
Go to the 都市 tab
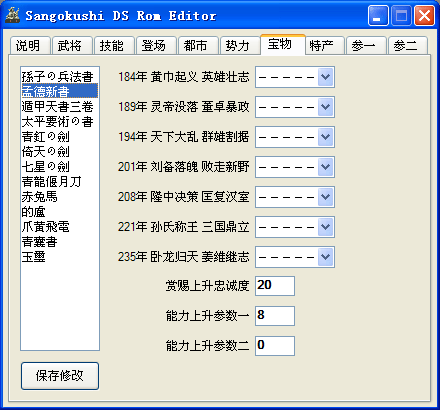pyautogui.click(x=198, y=45)
